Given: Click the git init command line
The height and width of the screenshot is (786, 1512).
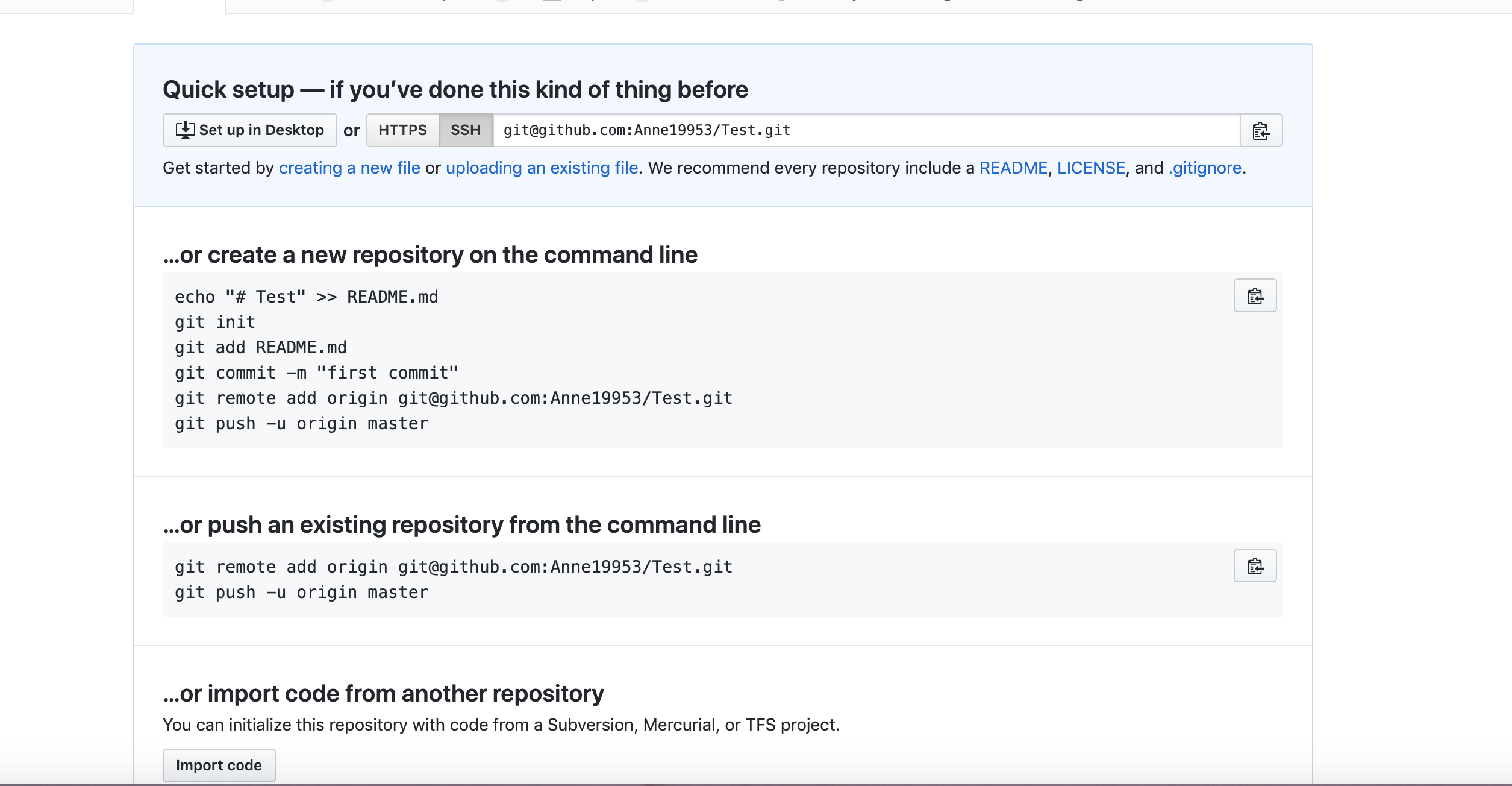Looking at the screenshot, I should [215, 322].
